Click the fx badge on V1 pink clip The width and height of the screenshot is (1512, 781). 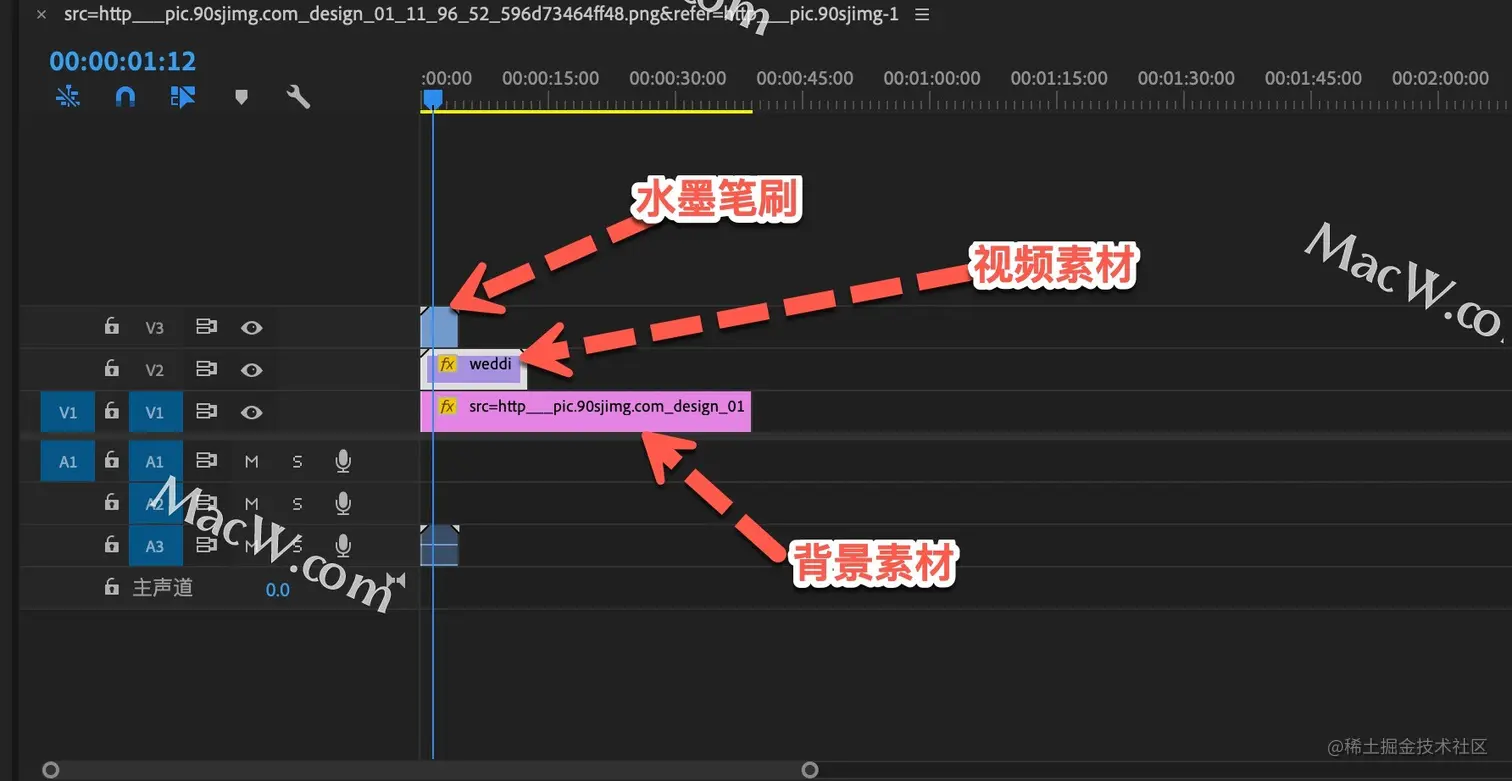(448, 407)
